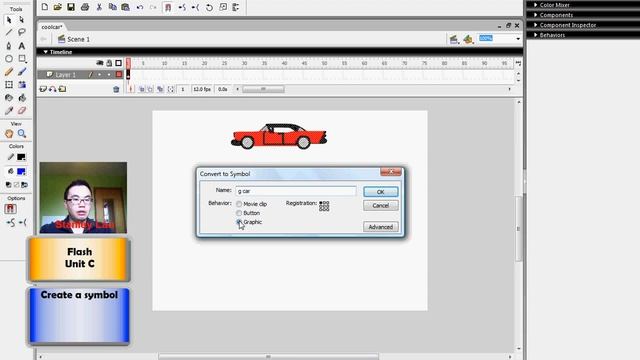The width and height of the screenshot is (640, 360).
Task: Select the Pen tool
Action: tap(9, 46)
